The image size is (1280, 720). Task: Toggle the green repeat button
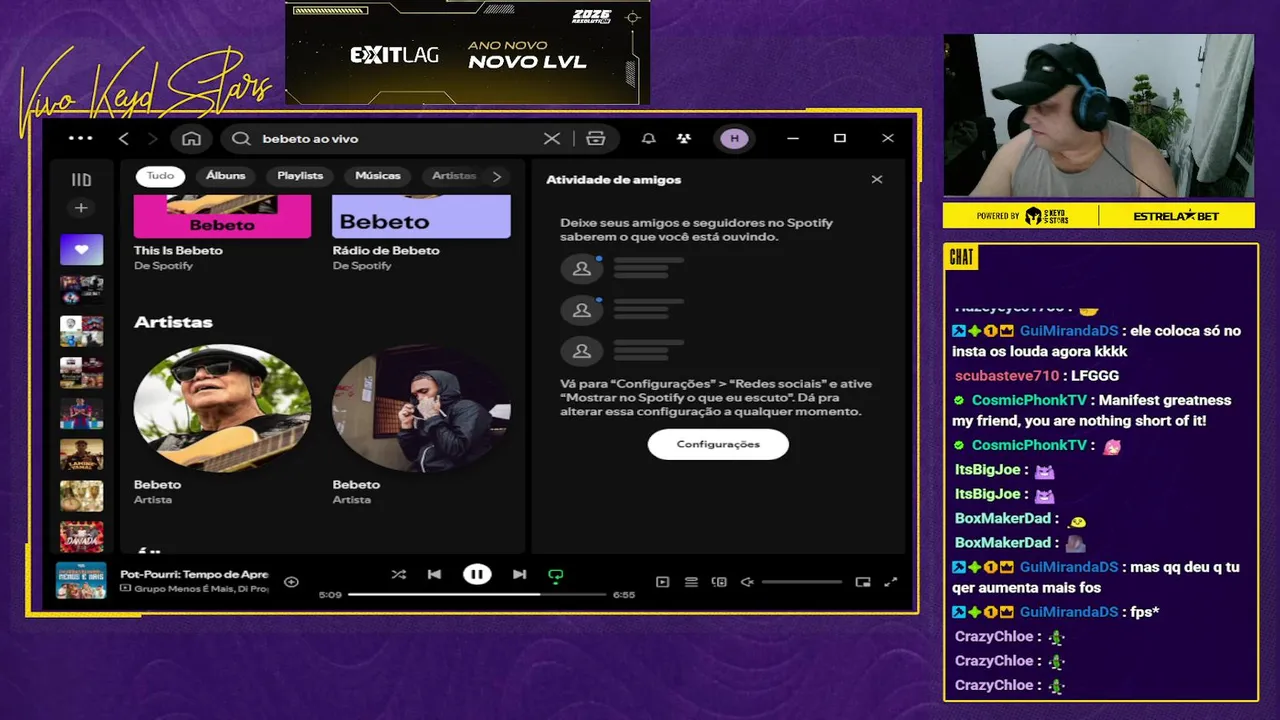coord(556,575)
